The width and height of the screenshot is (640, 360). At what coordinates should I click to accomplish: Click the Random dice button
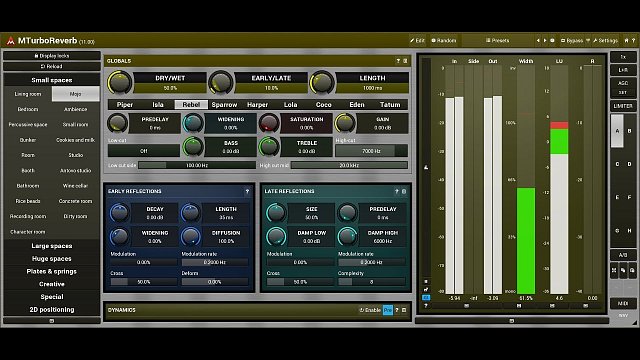pyautogui.click(x=444, y=40)
